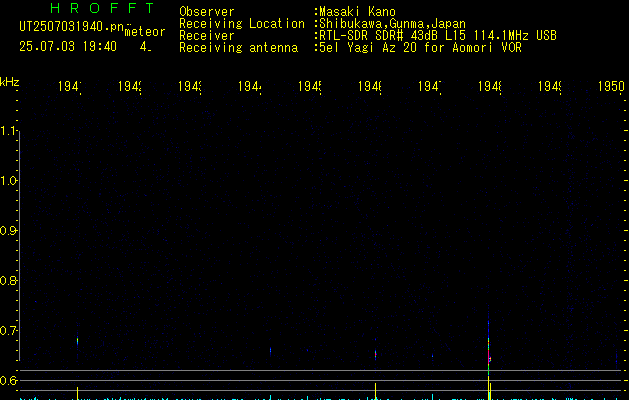Click the 1943 time axis label
The image size is (629, 400).
click(x=189, y=86)
